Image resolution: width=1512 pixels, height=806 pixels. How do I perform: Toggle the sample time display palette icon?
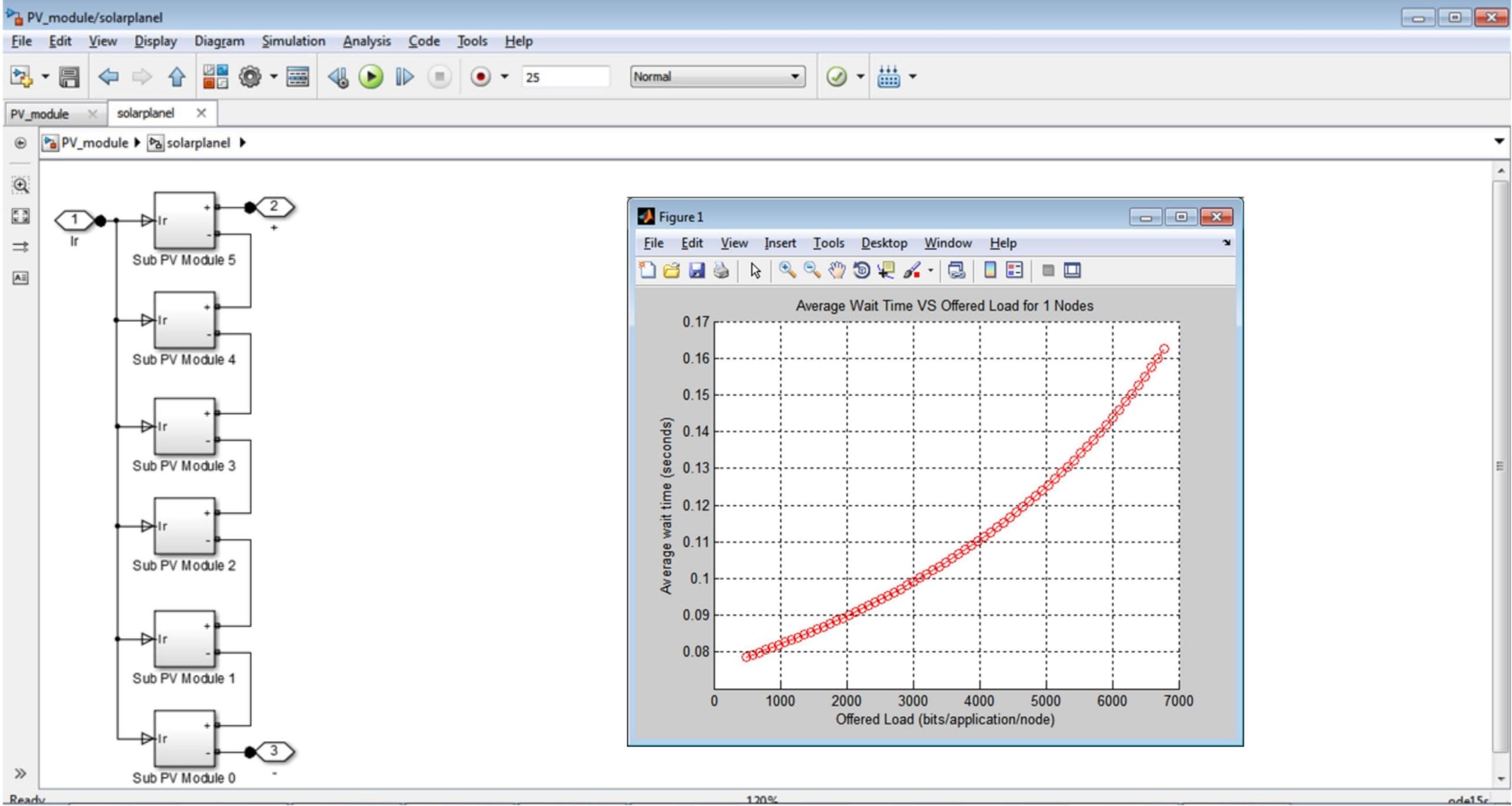21,247
